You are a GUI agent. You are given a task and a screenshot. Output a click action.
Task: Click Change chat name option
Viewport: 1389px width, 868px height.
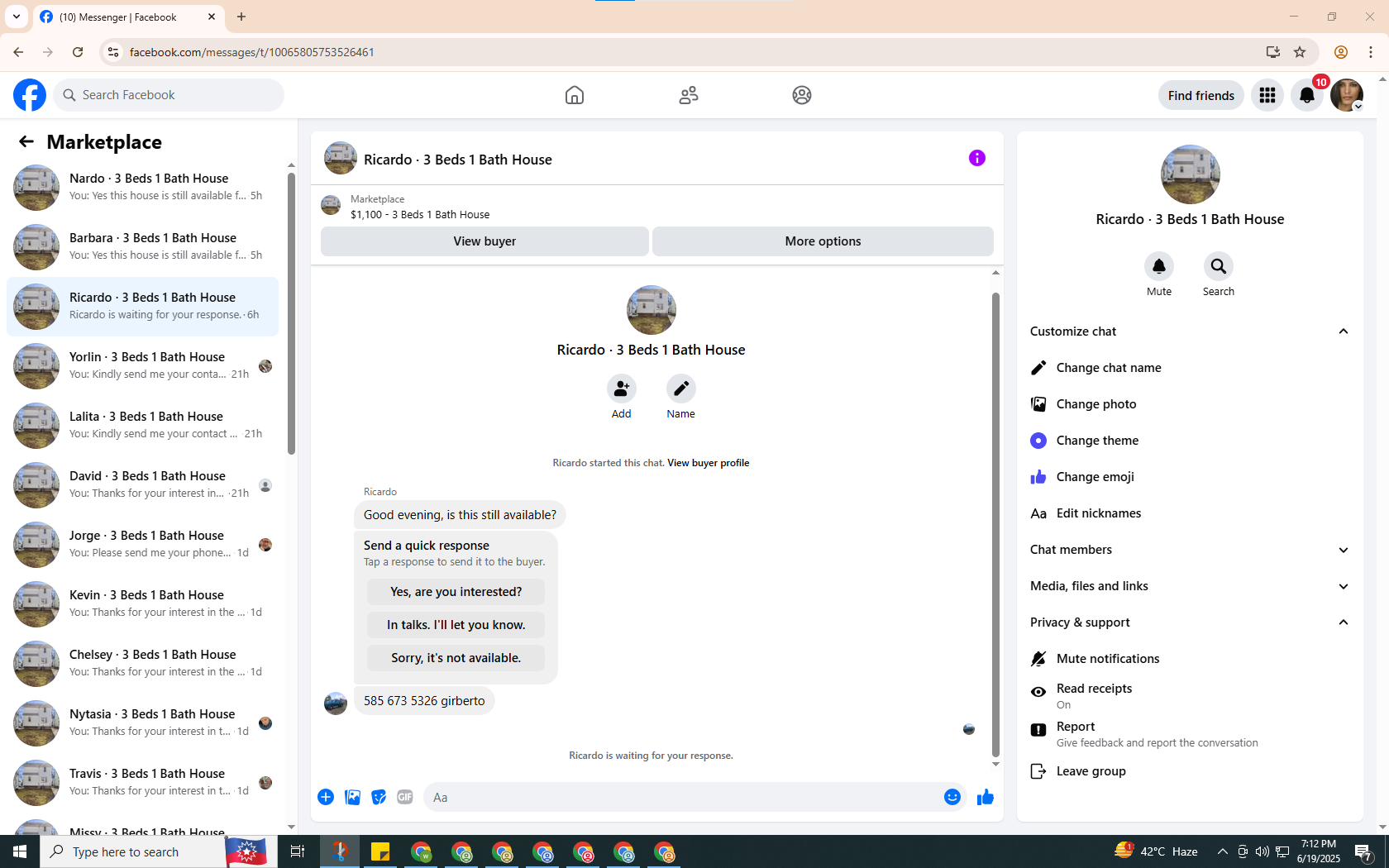pyautogui.click(x=1190, y=368)
